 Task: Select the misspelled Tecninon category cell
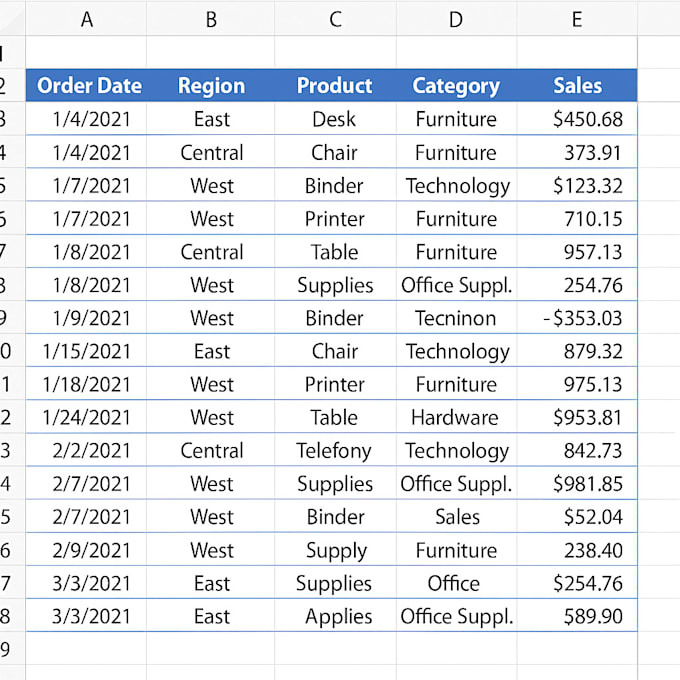click(456, 319)
